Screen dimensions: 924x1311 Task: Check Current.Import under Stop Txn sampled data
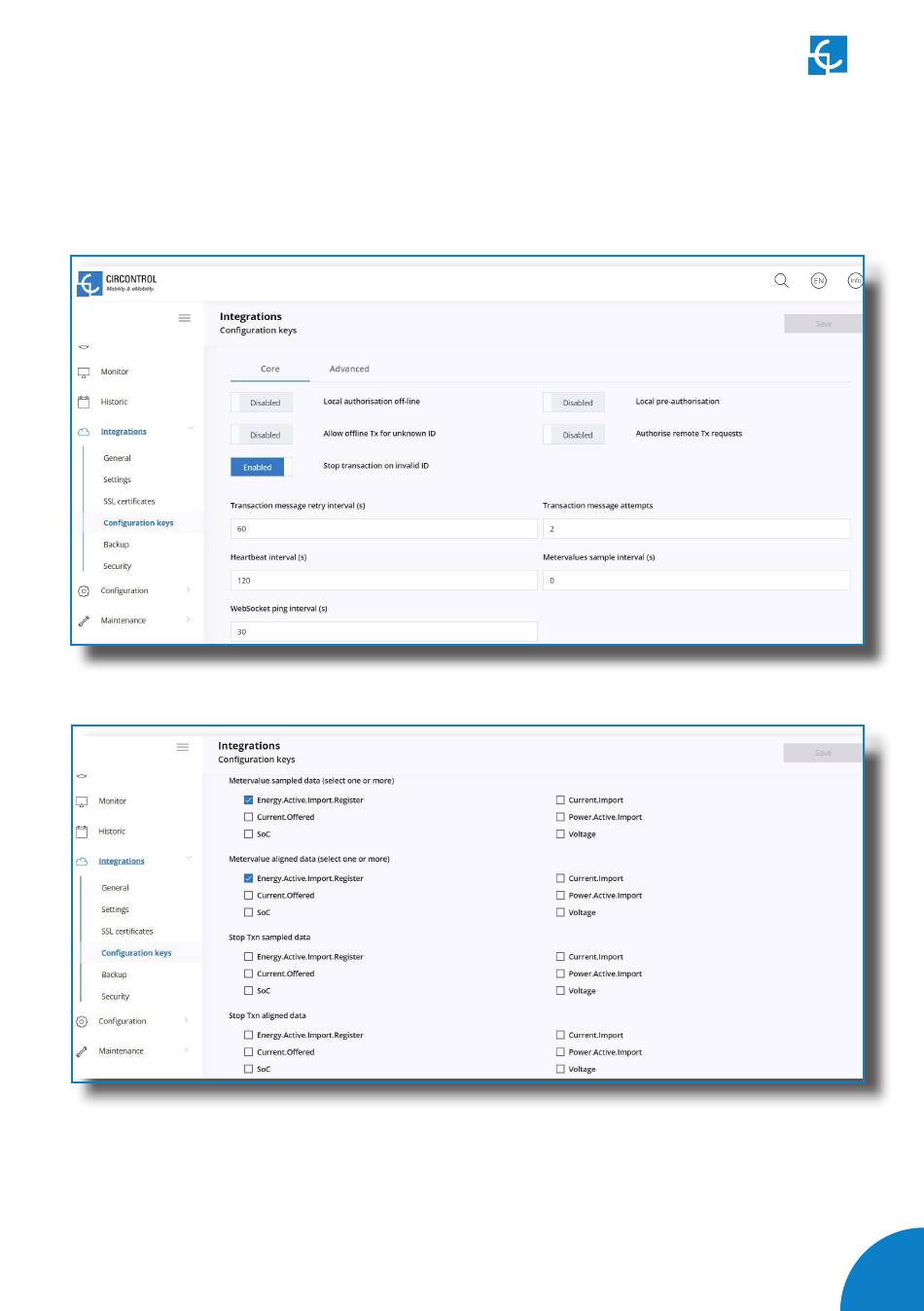[x=560, y=957]
